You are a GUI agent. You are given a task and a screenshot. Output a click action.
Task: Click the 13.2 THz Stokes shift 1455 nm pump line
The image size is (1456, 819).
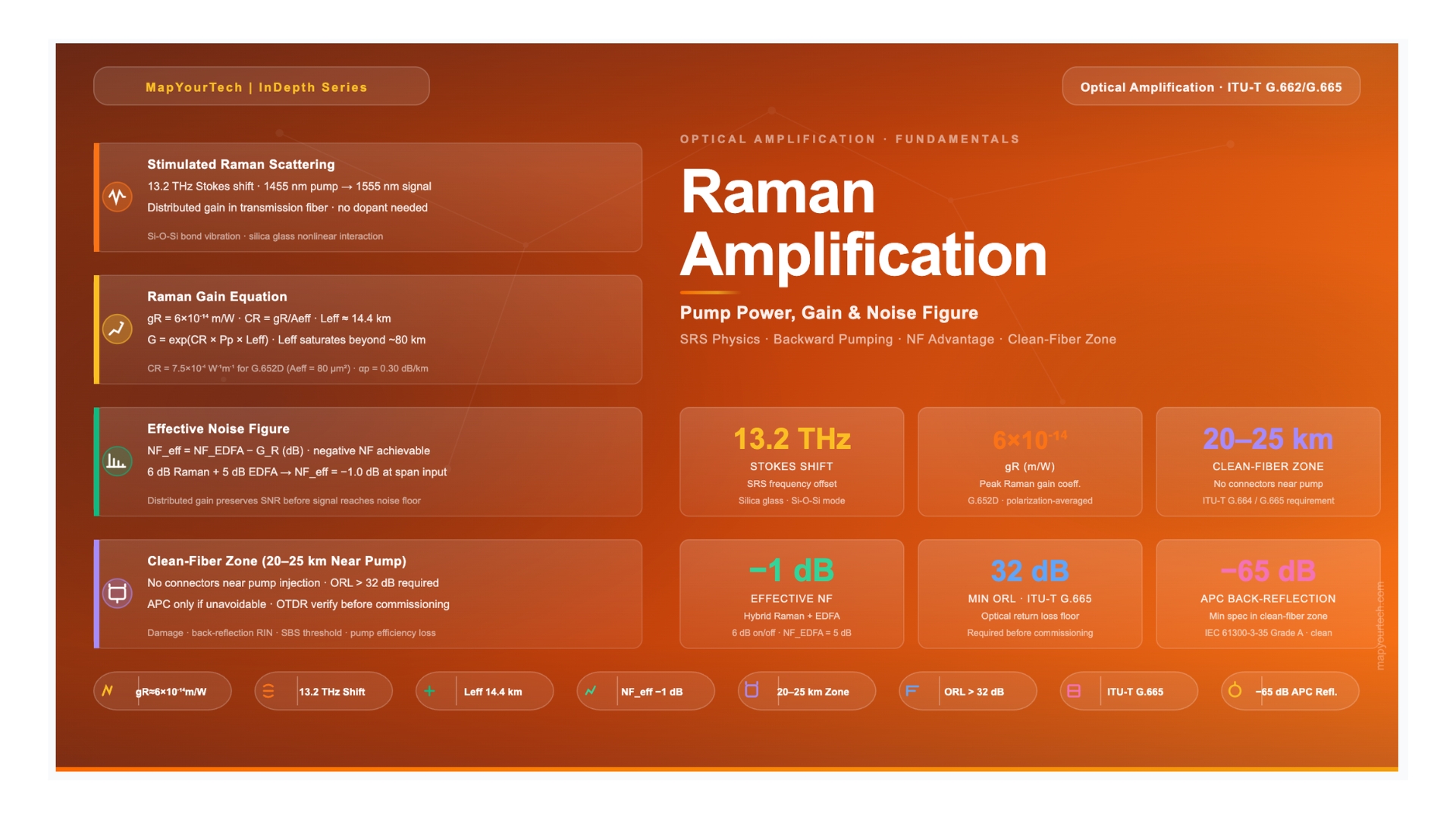289,187
